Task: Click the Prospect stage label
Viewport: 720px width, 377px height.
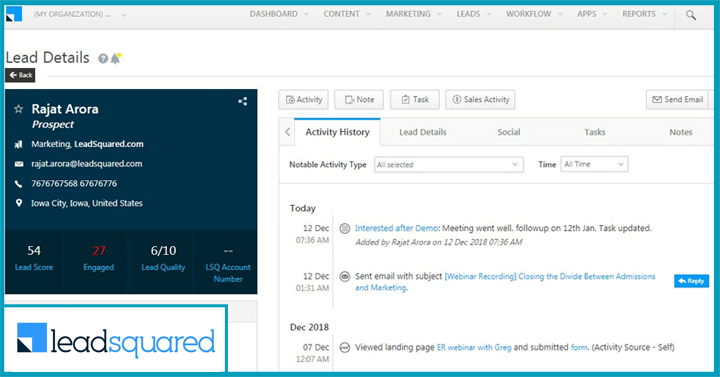Action: (x=53, y=124)
